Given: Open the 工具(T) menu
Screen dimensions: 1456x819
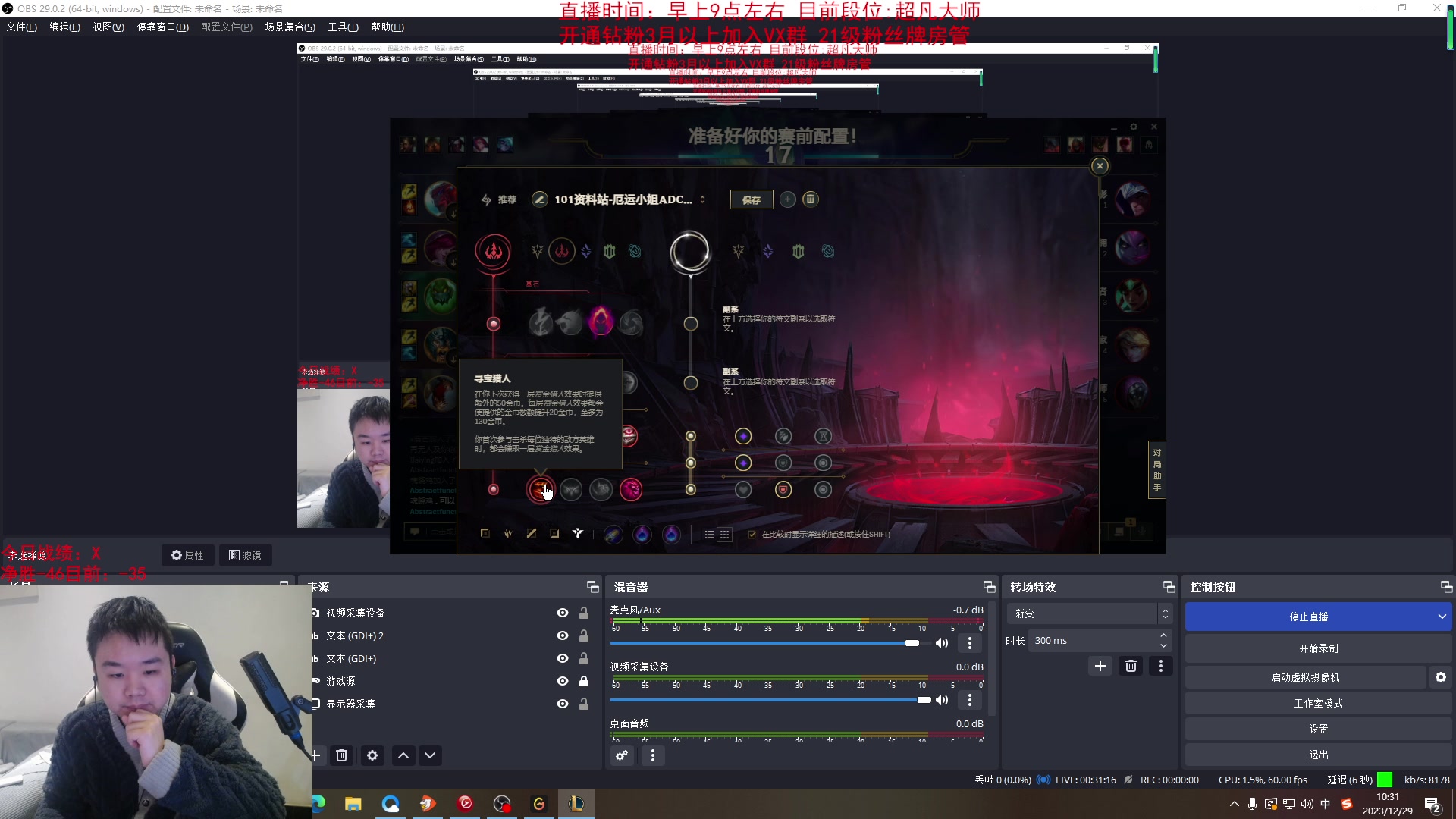Looking at the screenshot, I should point(343,27).
